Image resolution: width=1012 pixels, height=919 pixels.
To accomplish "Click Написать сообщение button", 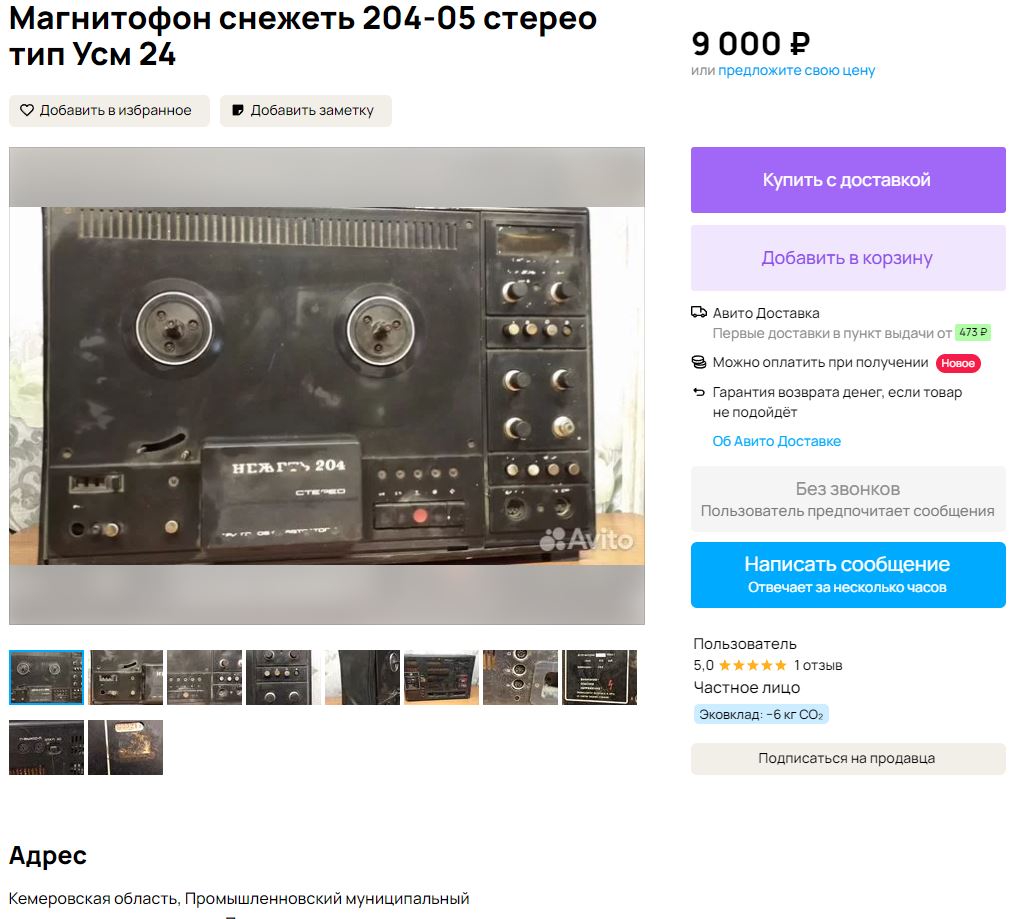I will coord(848,575).
